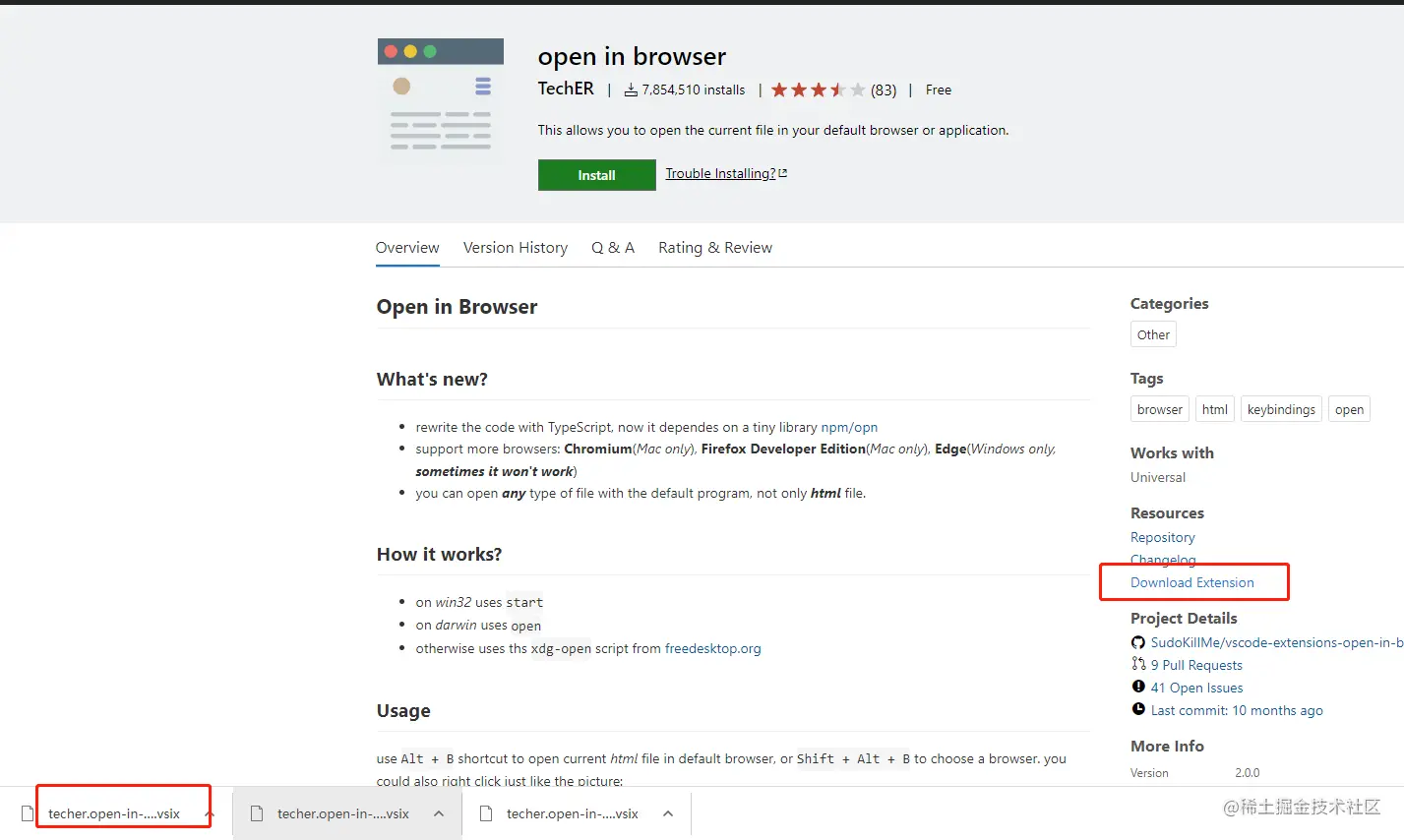1404x840 pixels.
Task: Expand third download item's chevron menu
Action: click(x=668, y=813)
